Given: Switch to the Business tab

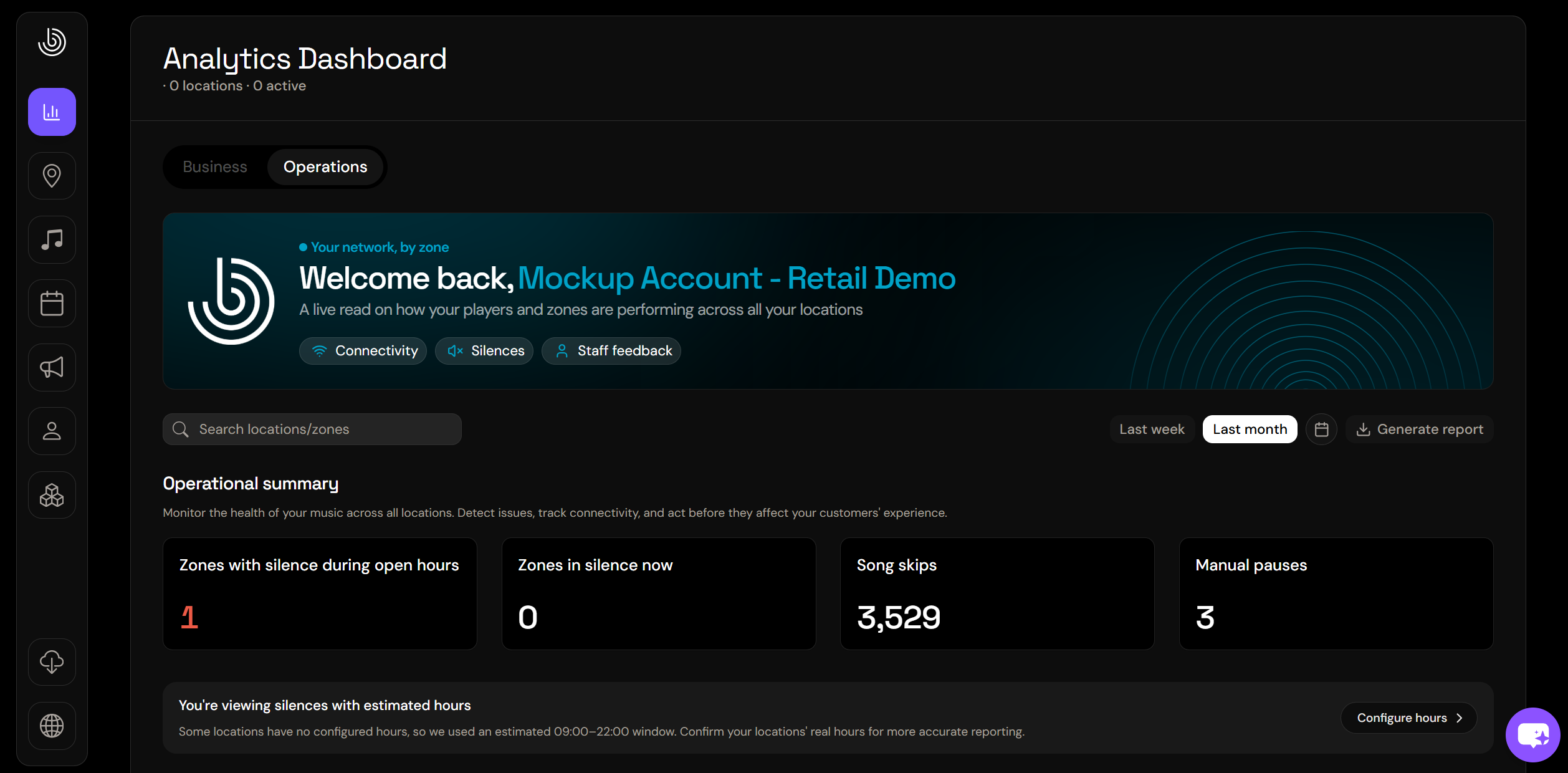Looking at the screenshot, I should coord(215,167).
